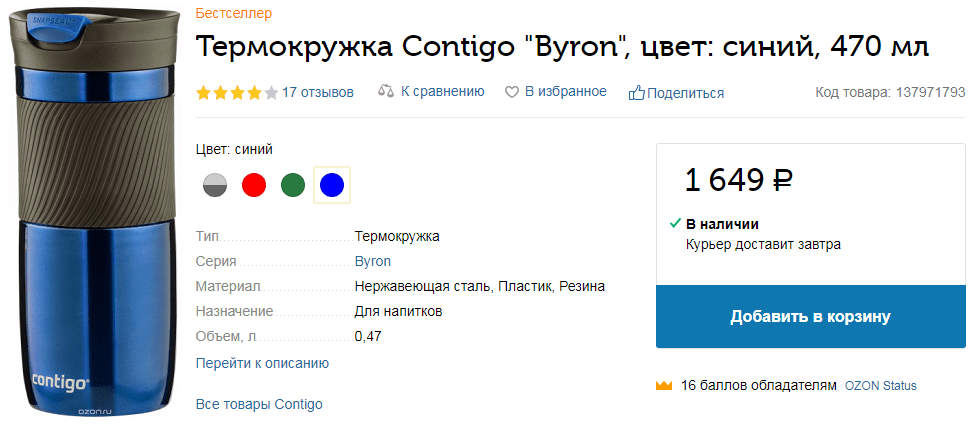Click the green in-stock checkmark

pos(675,223)
